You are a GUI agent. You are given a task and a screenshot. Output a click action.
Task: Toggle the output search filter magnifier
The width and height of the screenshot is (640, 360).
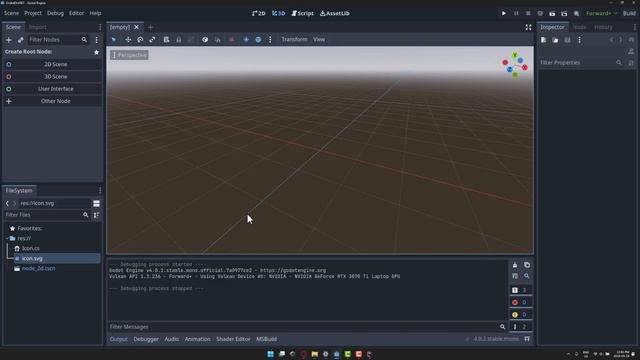(x=527, y=276)
